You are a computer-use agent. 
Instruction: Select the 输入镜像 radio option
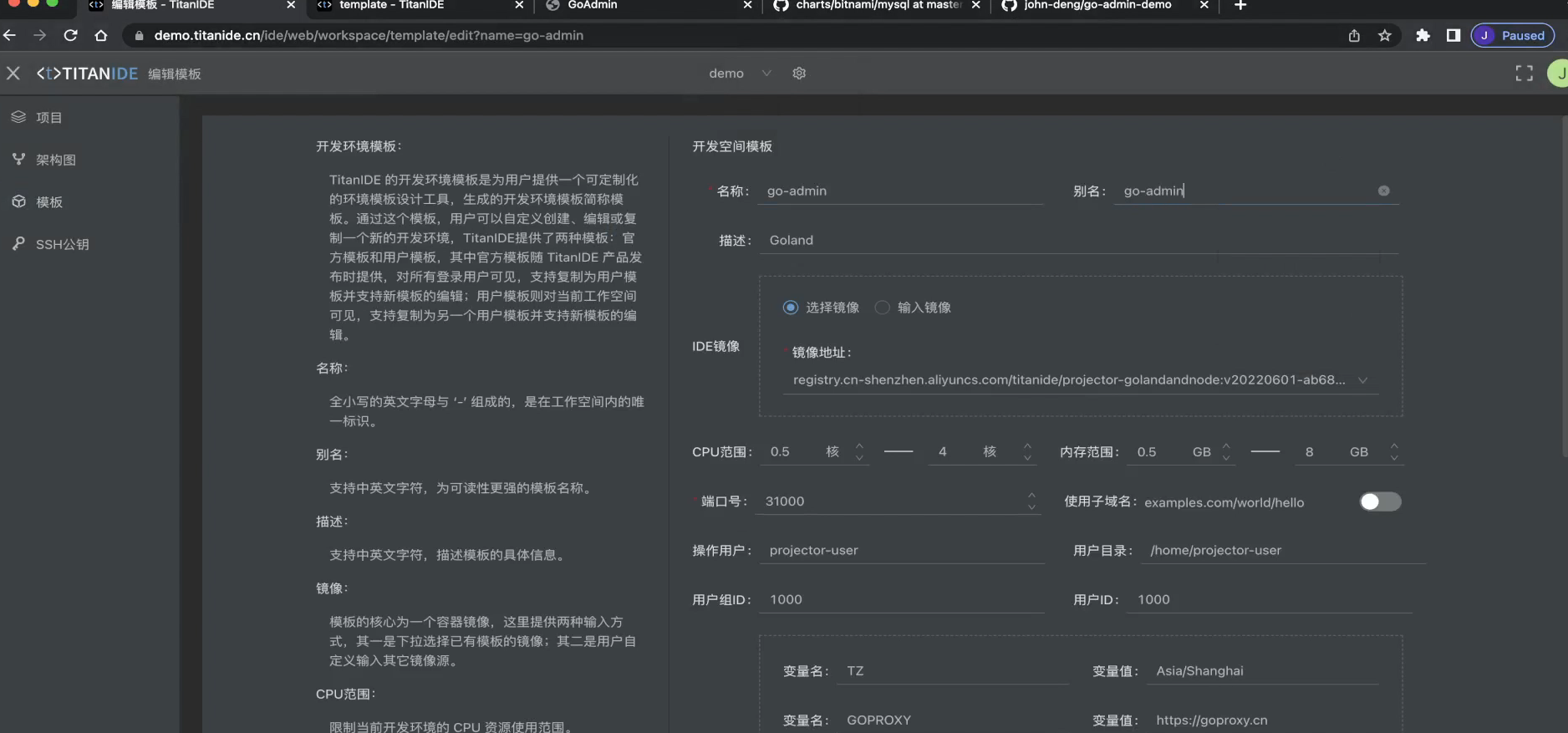point(882,308)
